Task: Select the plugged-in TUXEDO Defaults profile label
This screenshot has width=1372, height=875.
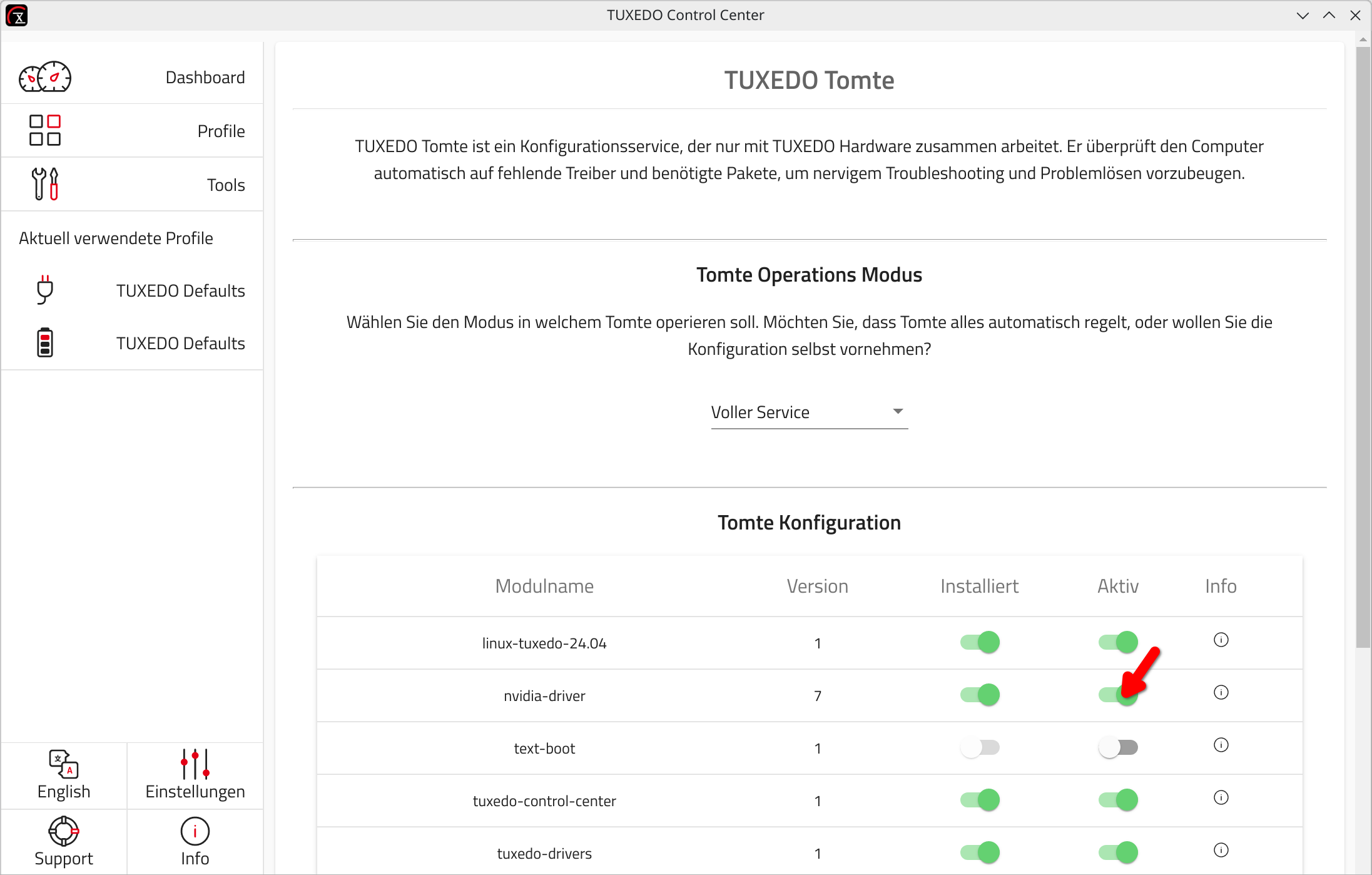Action: [181, 290]
